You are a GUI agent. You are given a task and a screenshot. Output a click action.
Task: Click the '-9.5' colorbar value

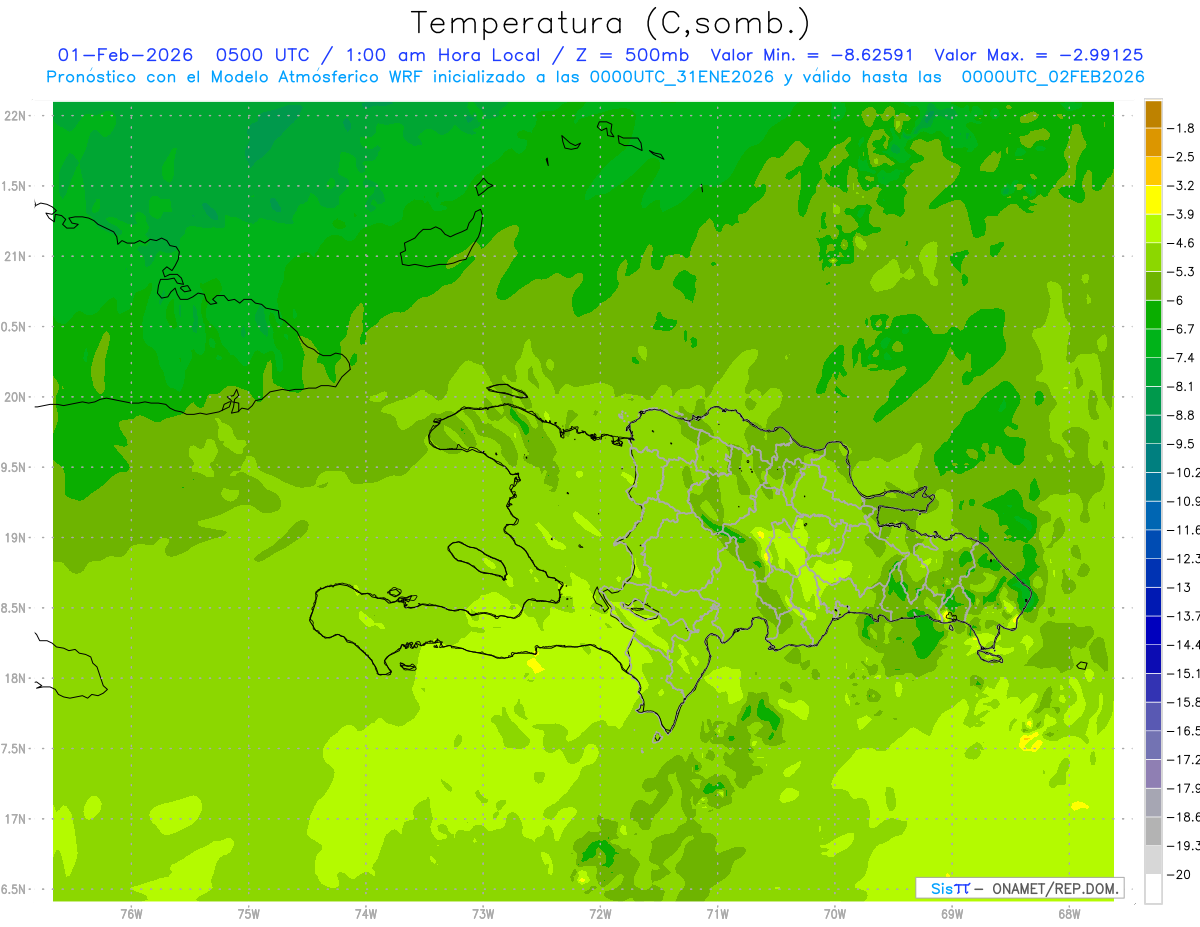pos(1181,444)
